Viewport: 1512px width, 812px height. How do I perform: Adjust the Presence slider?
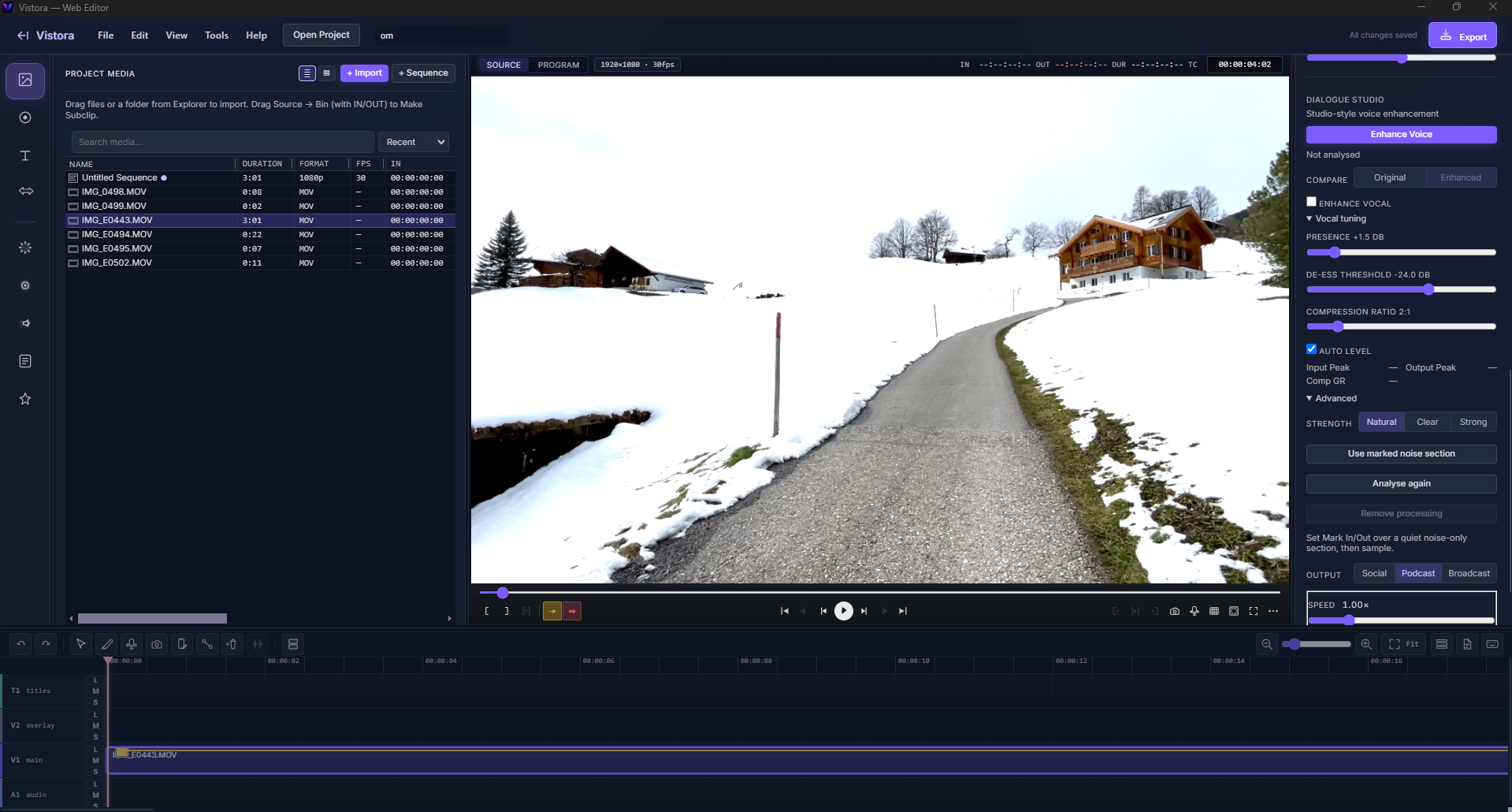tap(1401, 253)
